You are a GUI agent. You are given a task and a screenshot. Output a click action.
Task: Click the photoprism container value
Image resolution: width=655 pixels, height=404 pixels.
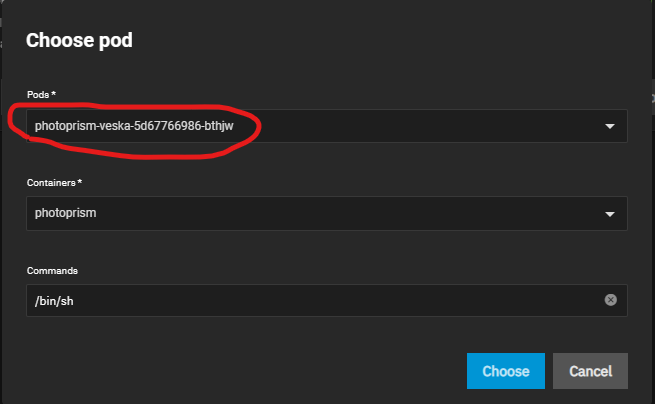[x=66, y=213]
